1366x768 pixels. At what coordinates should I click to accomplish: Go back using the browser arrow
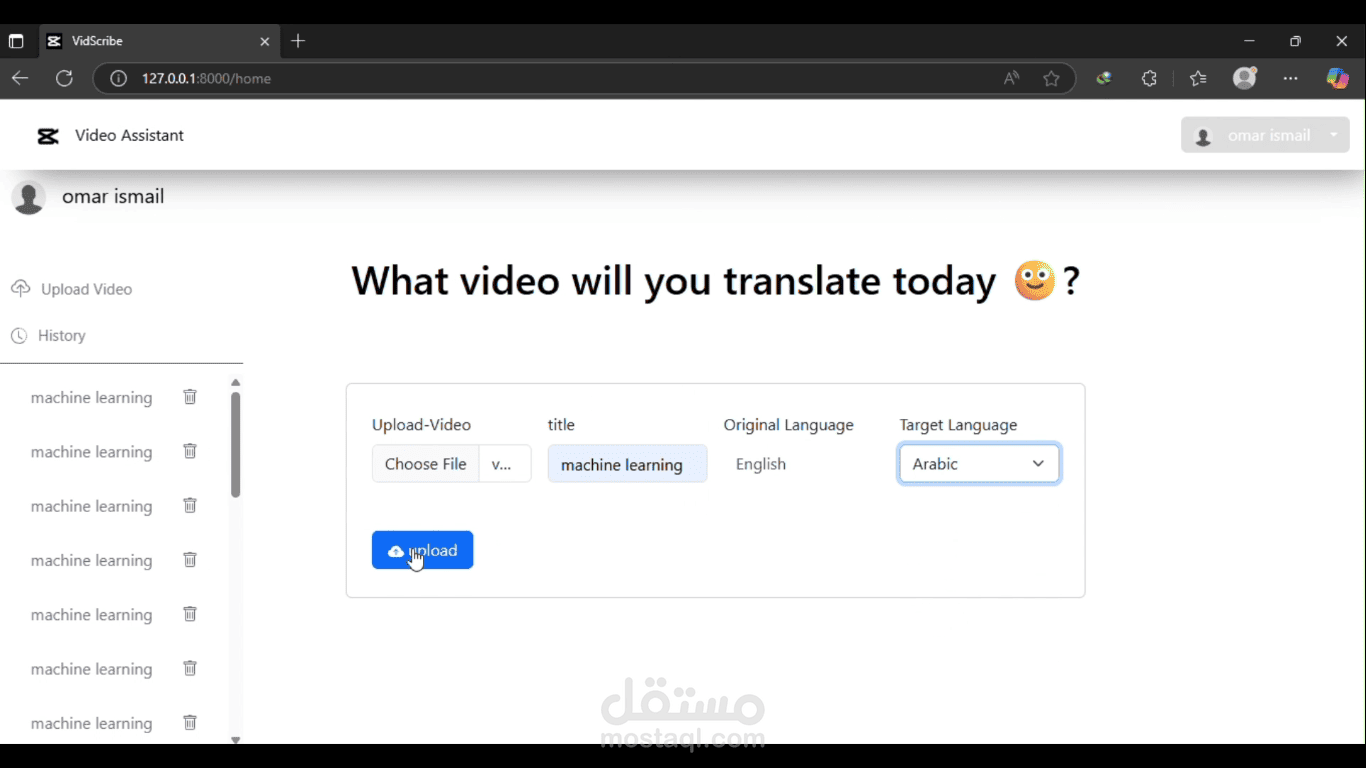click(x=20, y=78)
